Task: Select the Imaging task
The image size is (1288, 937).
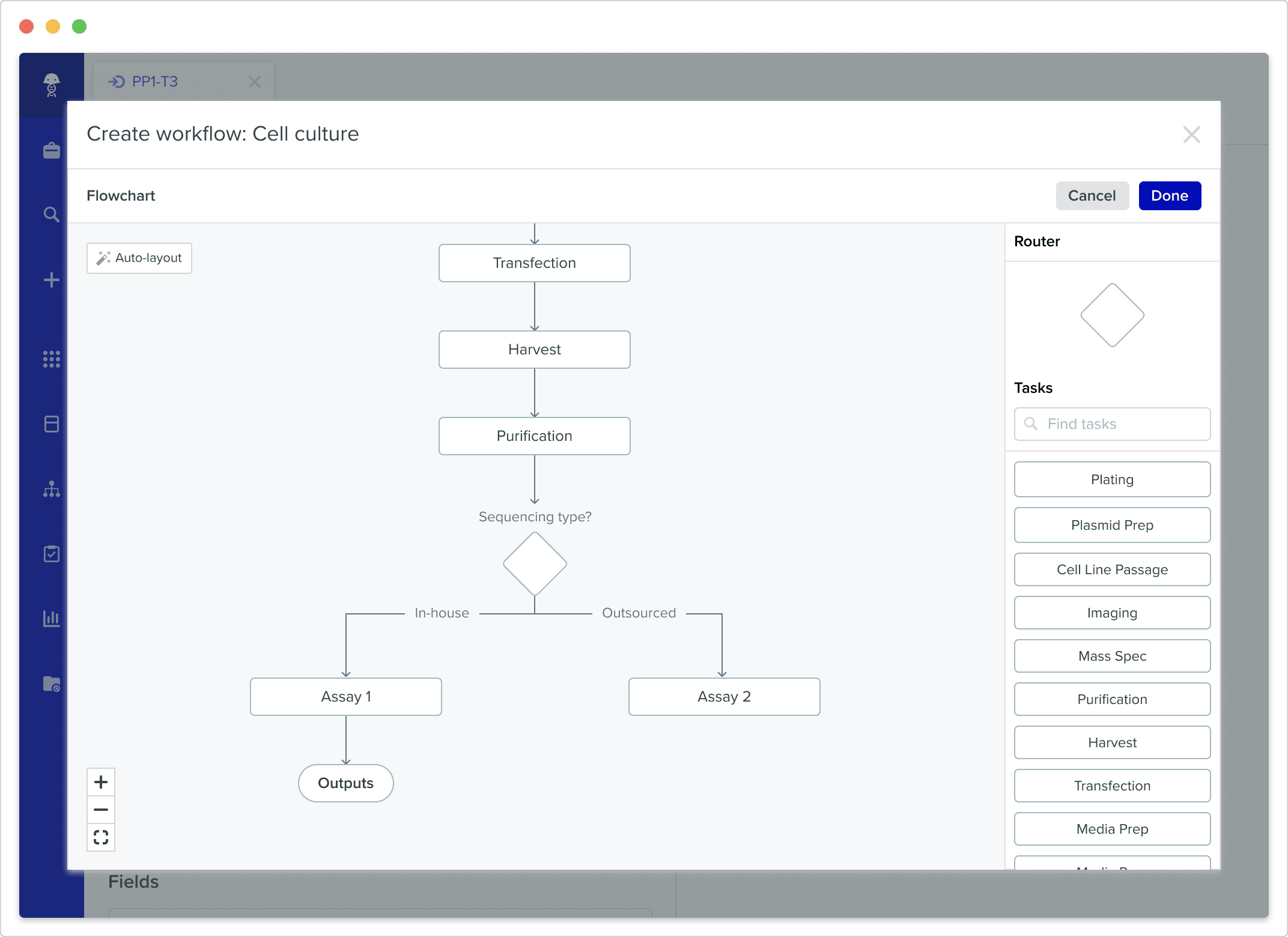Action: click(x=1113, y=613)
